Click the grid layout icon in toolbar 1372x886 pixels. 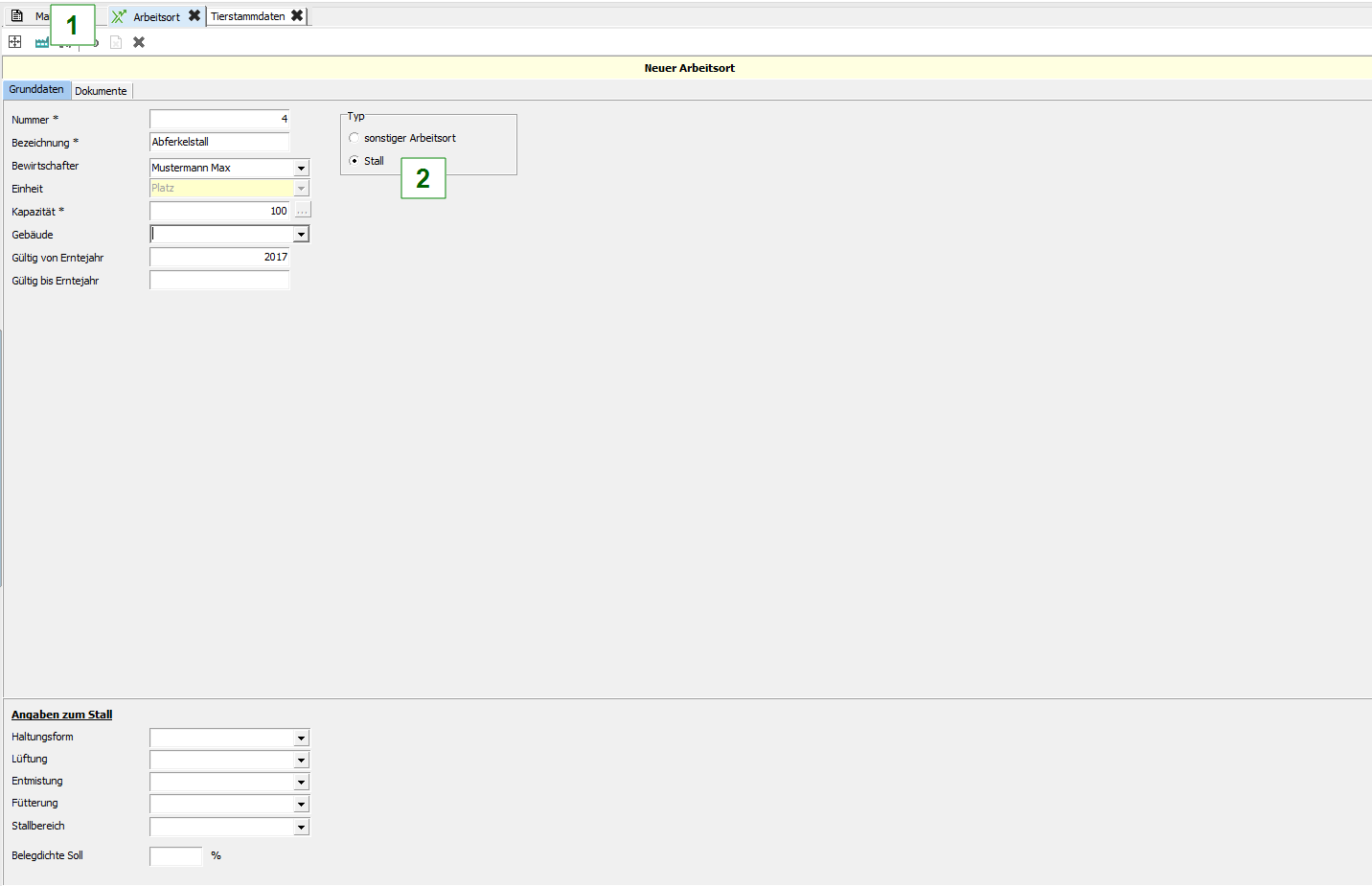(x=14, y=42)
